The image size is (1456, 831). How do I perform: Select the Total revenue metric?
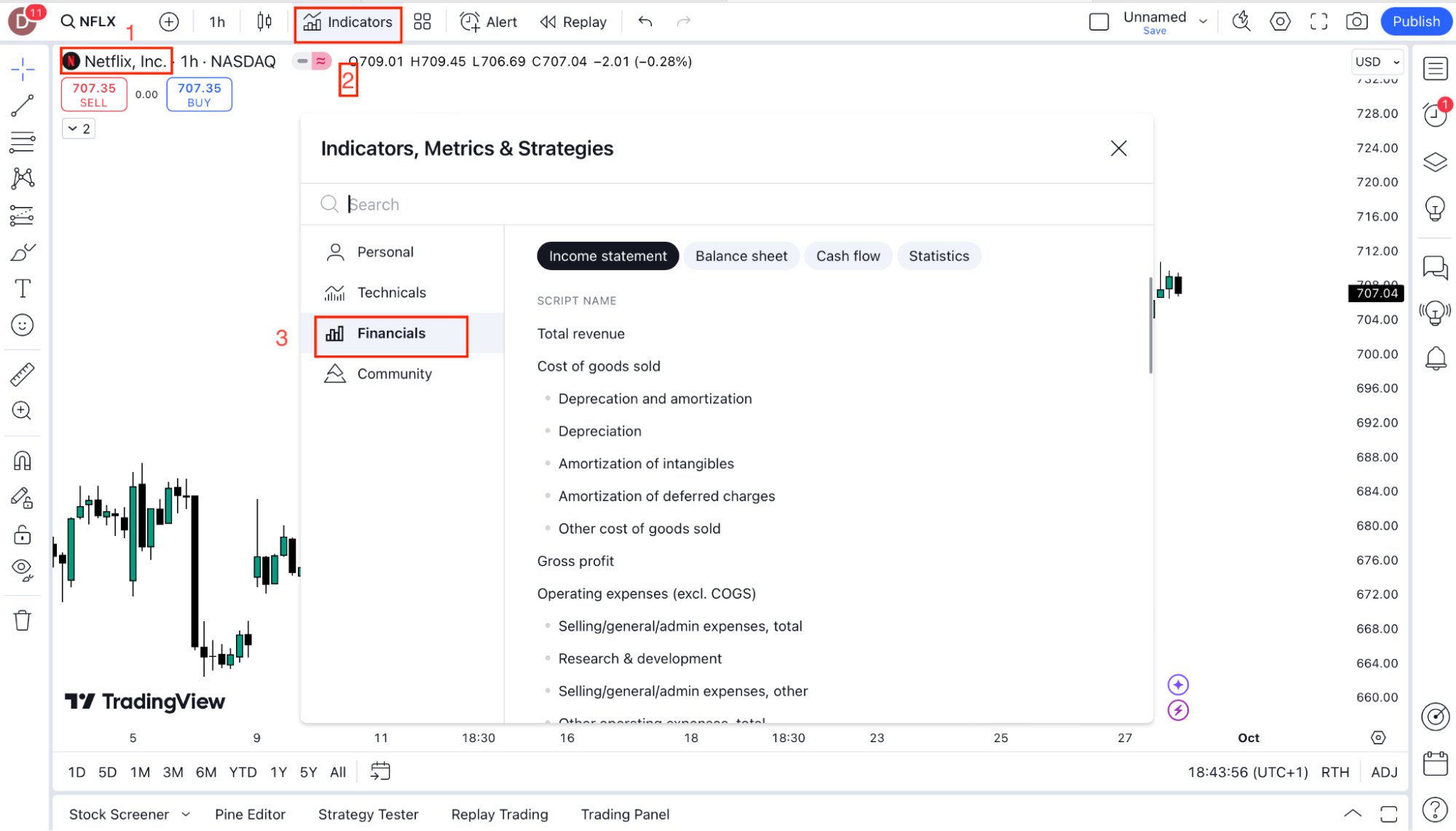581,334
